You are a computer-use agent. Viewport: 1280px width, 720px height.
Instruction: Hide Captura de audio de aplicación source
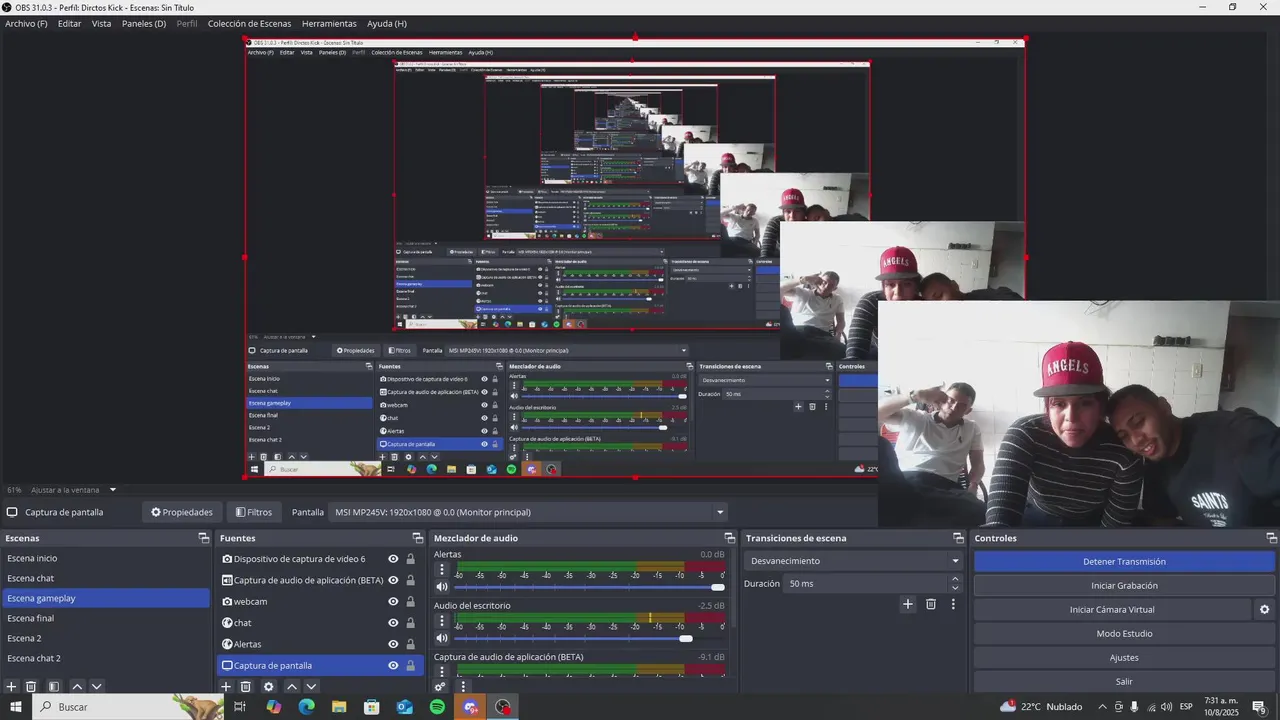click(x=393, y=580)
